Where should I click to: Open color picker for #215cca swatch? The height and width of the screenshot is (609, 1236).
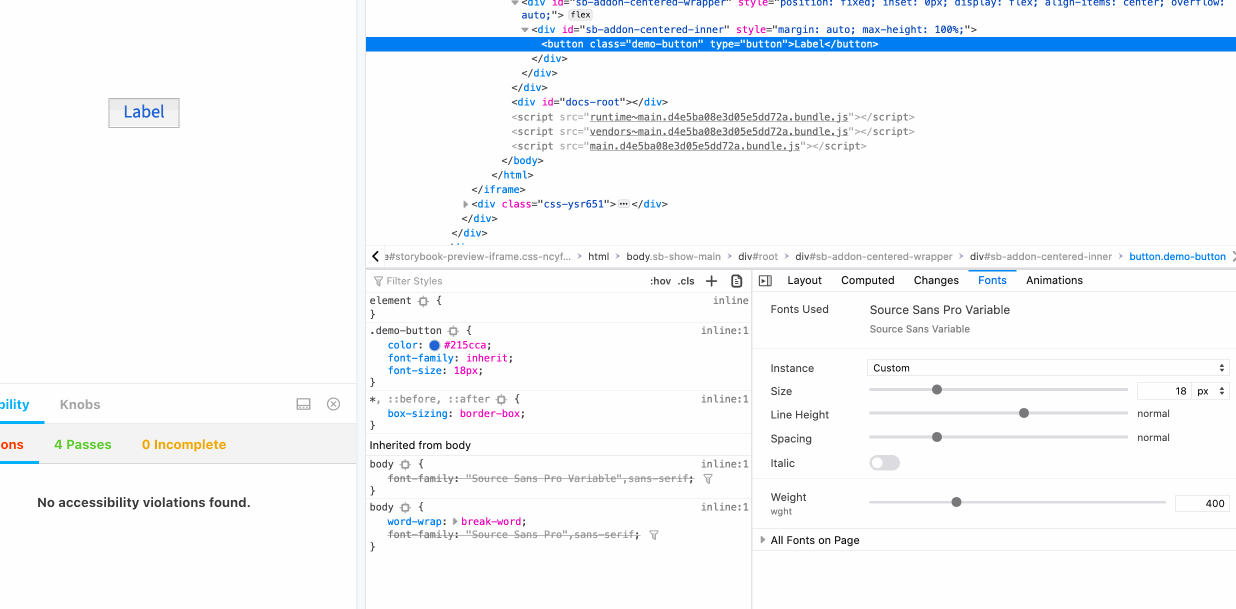click(x=435, y=345)
